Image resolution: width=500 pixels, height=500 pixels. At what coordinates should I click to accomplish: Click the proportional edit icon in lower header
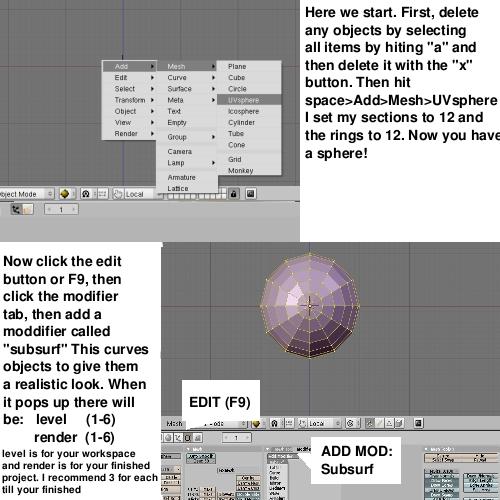(x=350, y=423)
